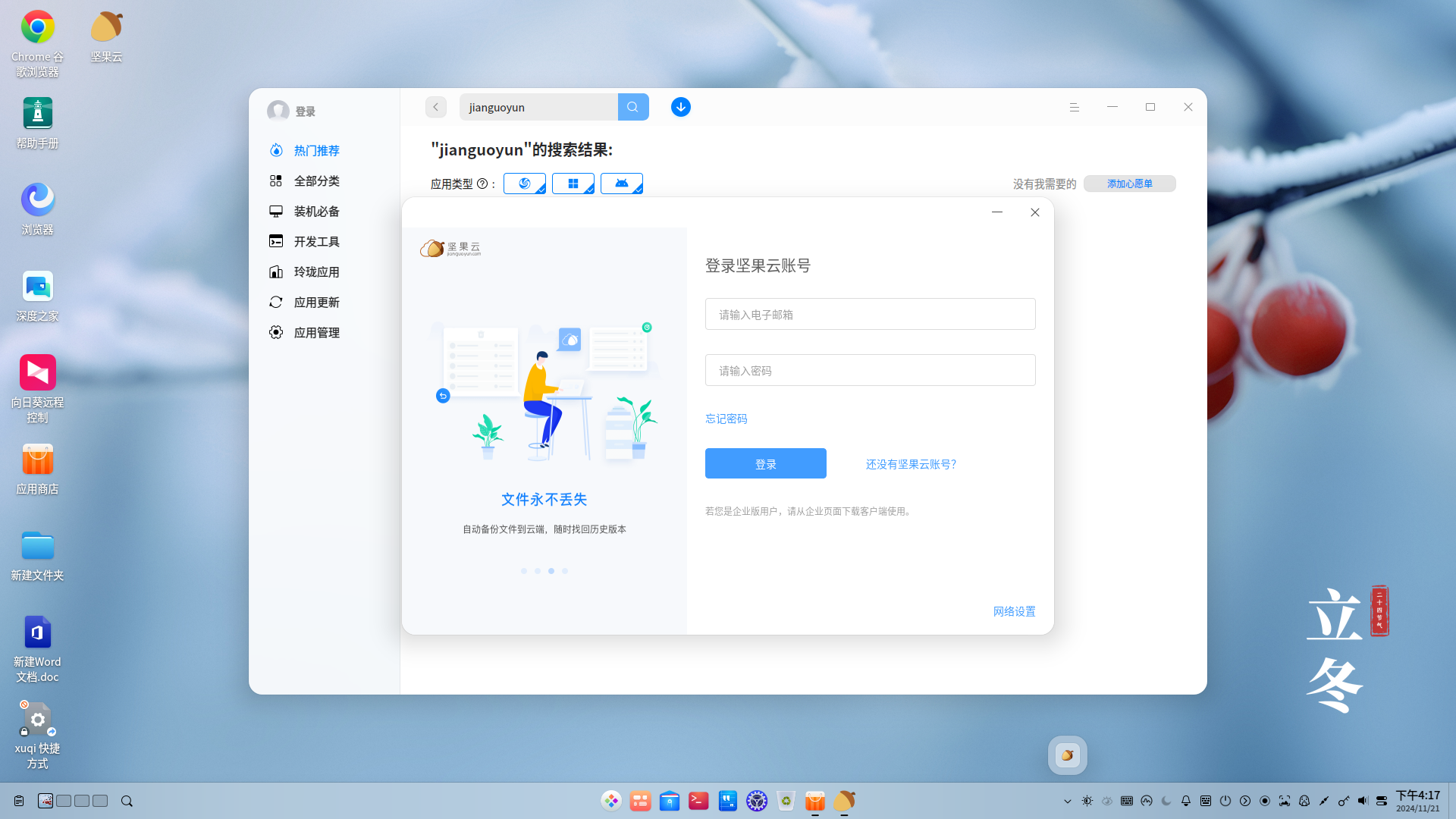
Task: Click the Jianguoyun tray popup icon
Action: pyautogui.click(x=1068, y=755)
